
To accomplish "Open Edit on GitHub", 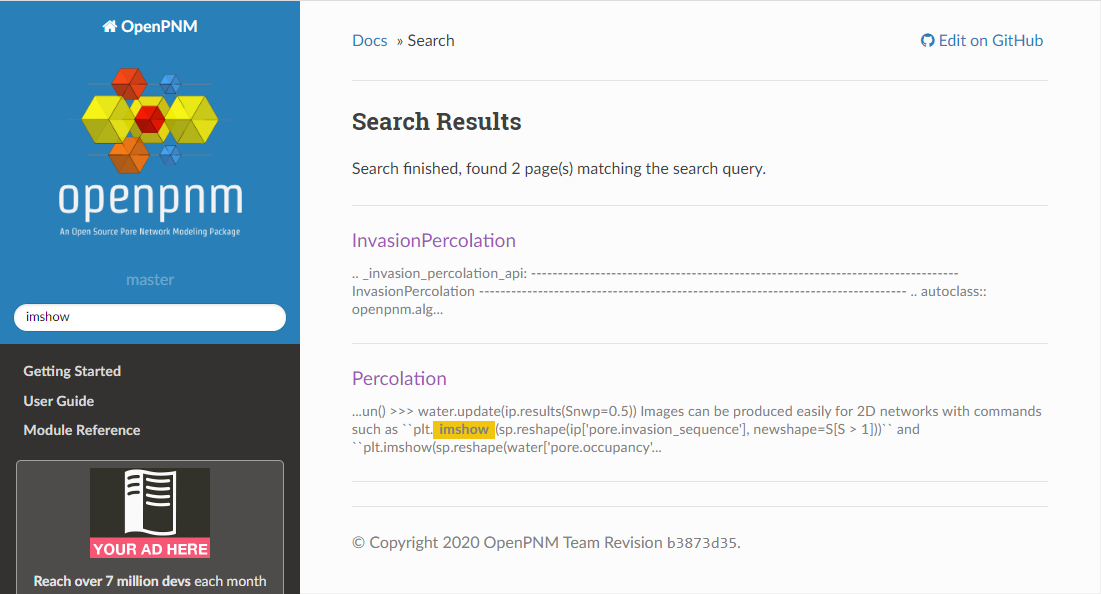I will coord(990,40).
